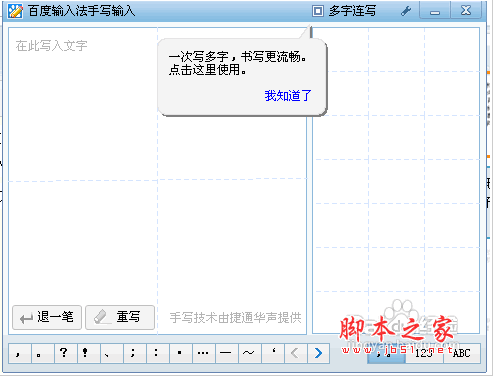Viewport: 495px width, 376px height.
Task: Undo last stroke with 退一笔
Action: coord(47,317)
